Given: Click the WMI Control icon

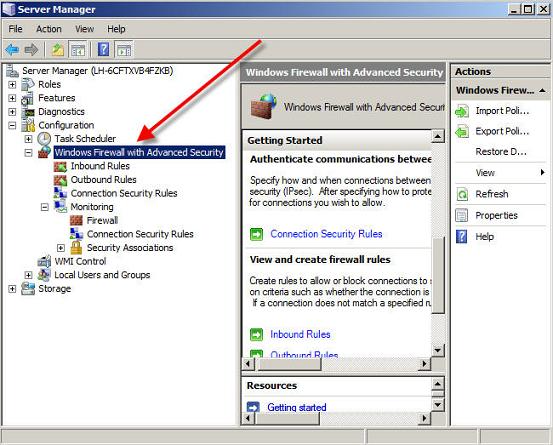Looking at the screenshot, I should click(44, 261).
